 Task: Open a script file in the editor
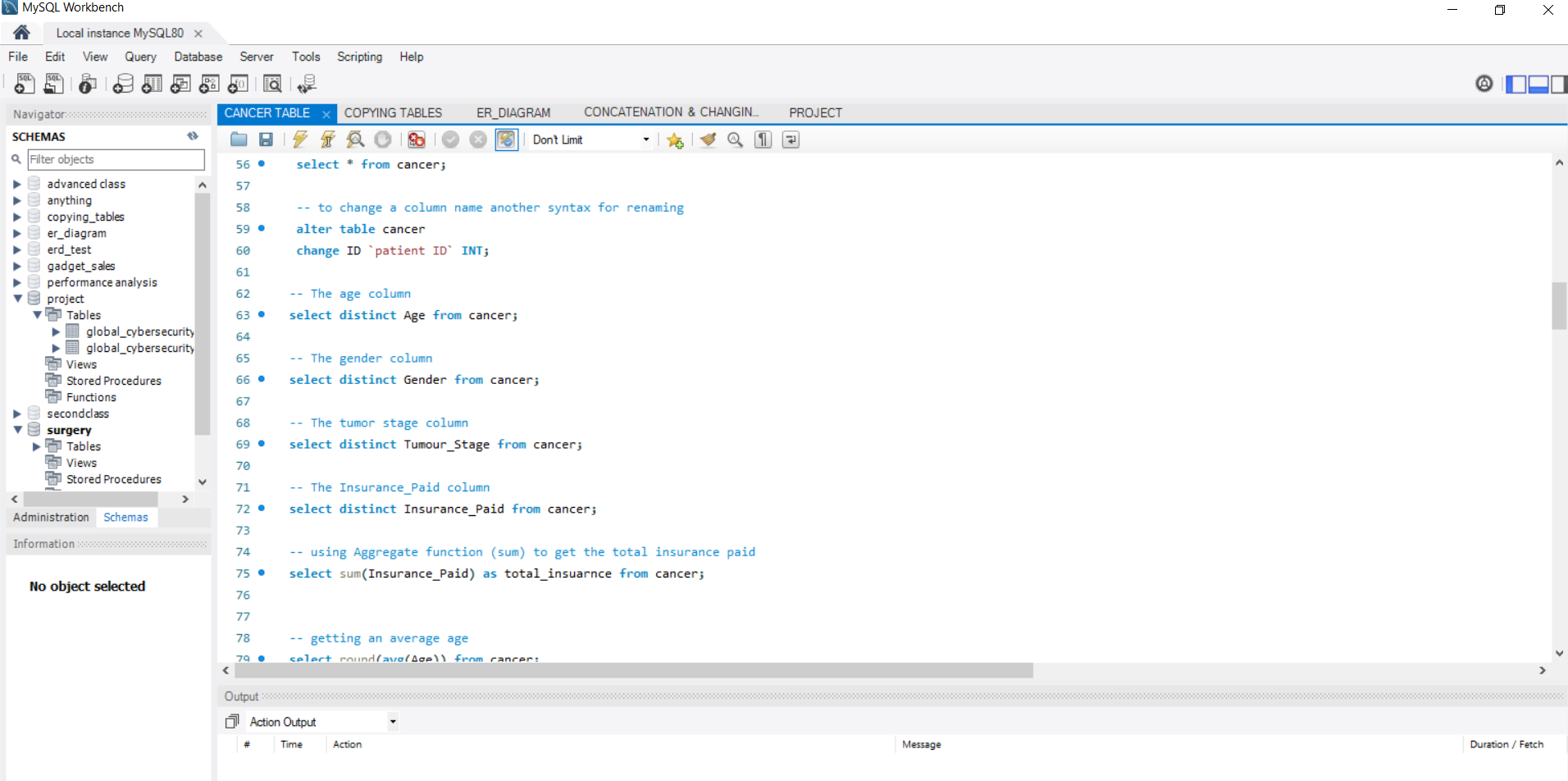click(x=239, y=139)
